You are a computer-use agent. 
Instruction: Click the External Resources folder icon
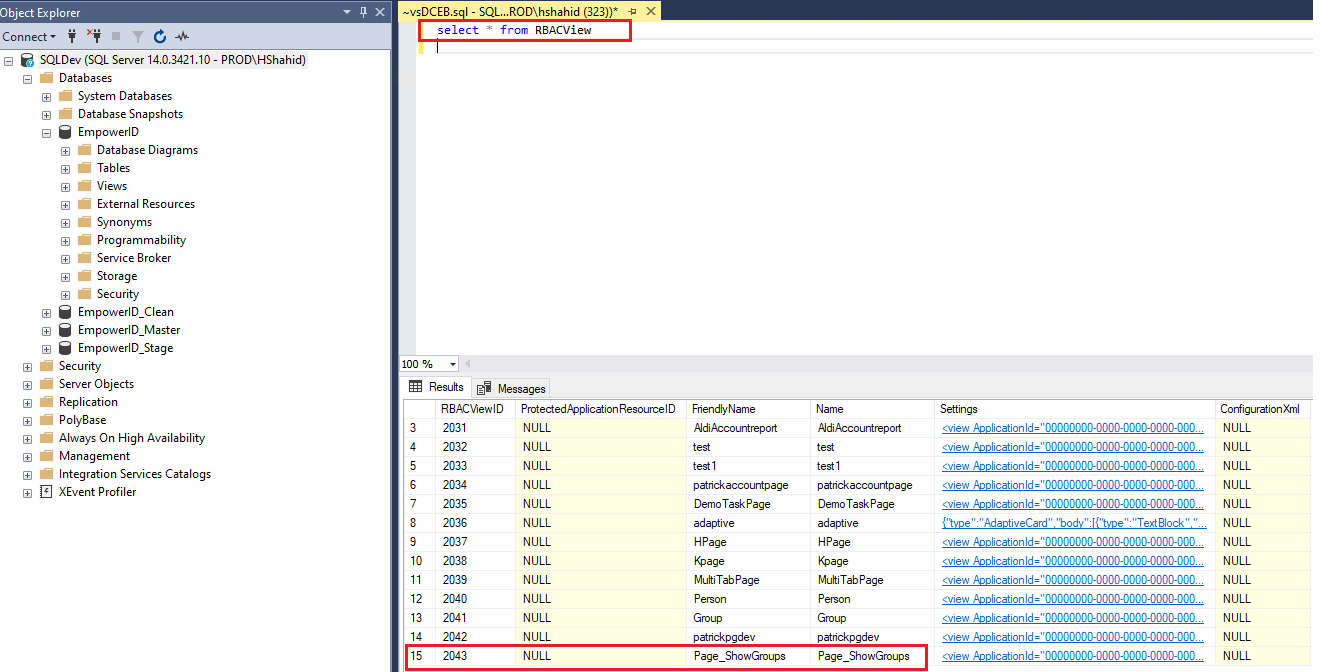(x=84, y=204)
